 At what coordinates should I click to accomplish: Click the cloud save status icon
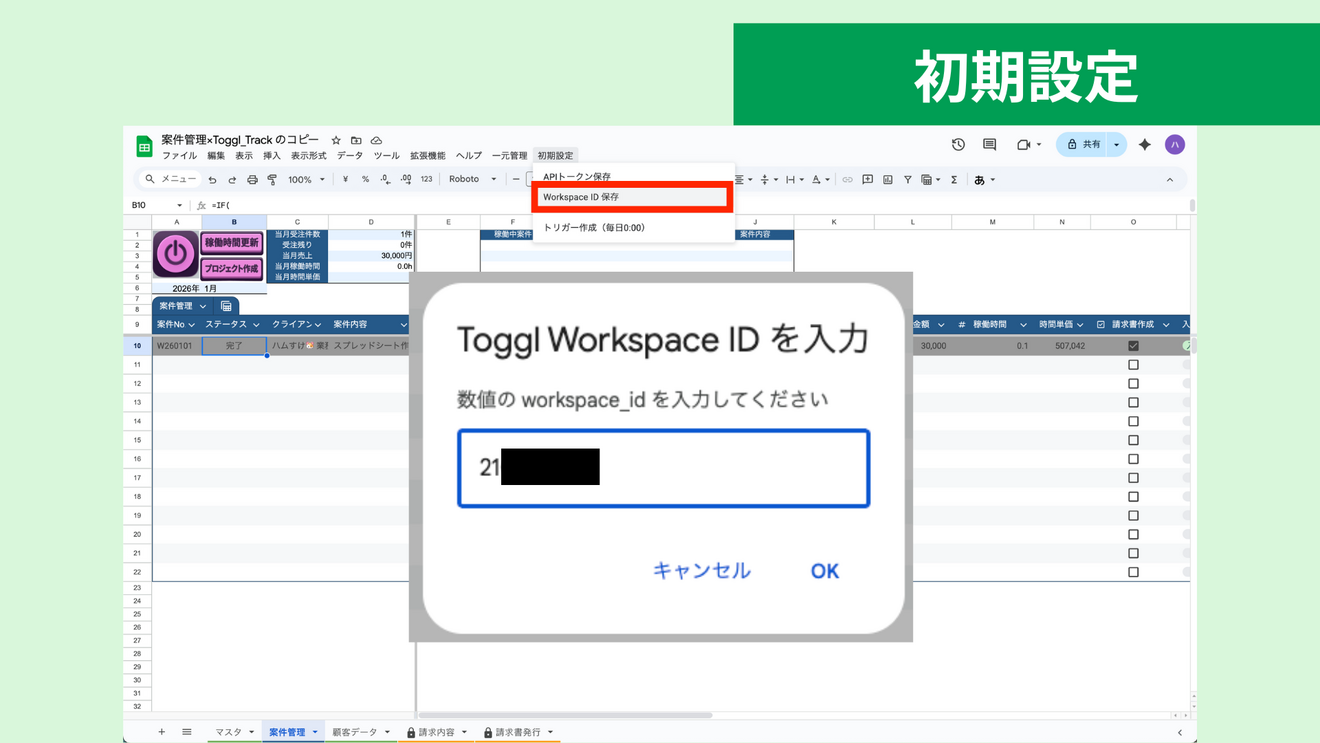coord(376,141)
